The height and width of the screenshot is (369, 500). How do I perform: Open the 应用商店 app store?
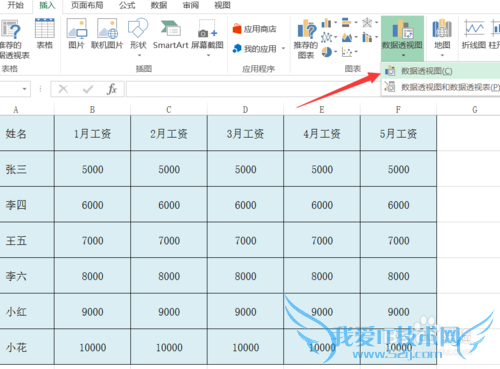255,29
